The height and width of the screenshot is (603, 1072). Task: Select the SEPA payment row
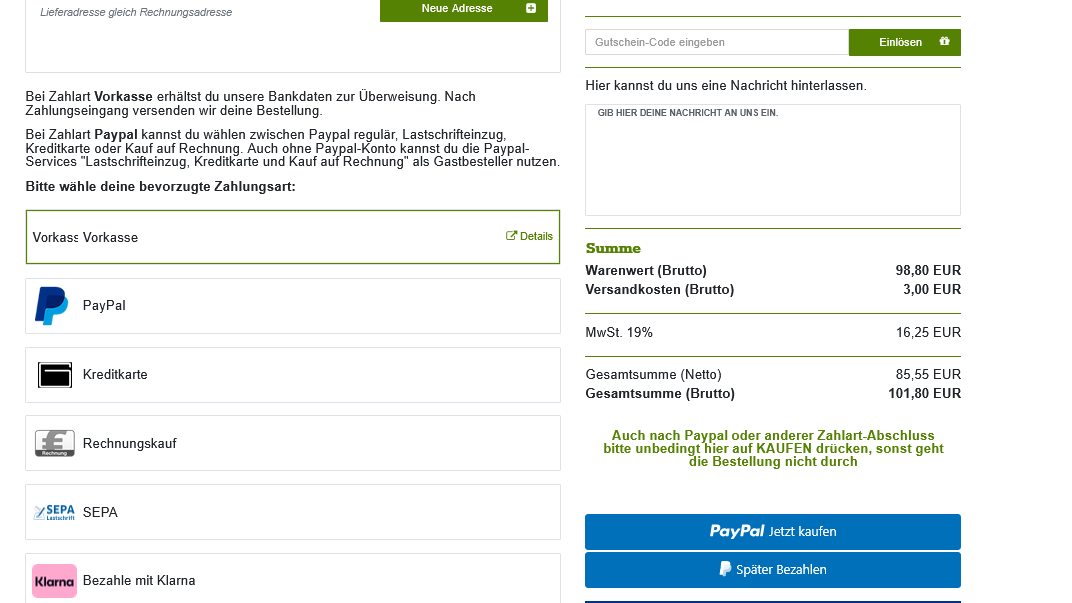coord(293,512)
